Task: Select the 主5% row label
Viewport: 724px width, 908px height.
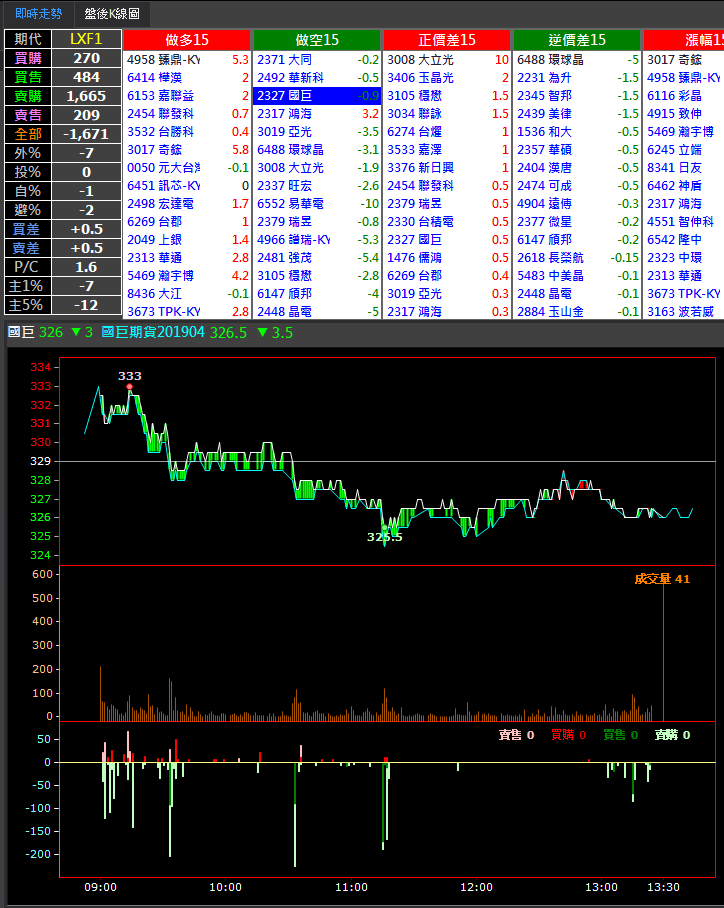Action: pyautogui.click(x=28, y=305)
